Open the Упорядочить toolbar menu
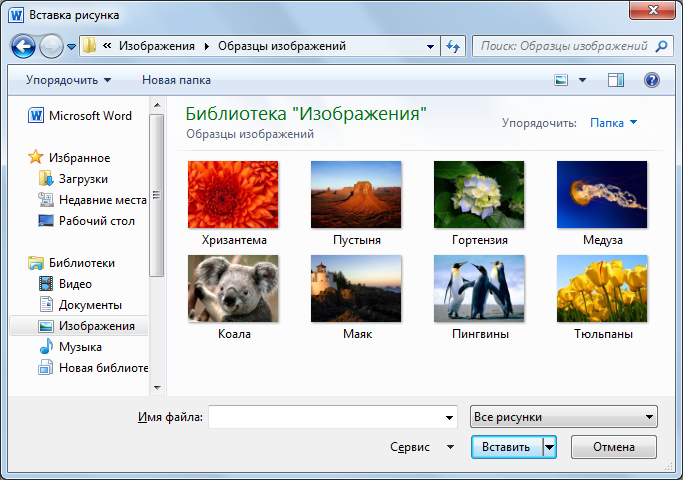This screenshot has height=480, width=683. click(x=68, y=80)
